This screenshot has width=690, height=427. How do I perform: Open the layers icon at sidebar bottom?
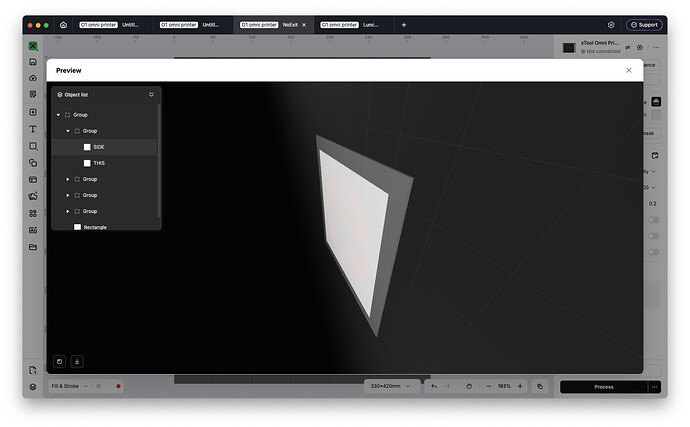[x=33, y=387]
